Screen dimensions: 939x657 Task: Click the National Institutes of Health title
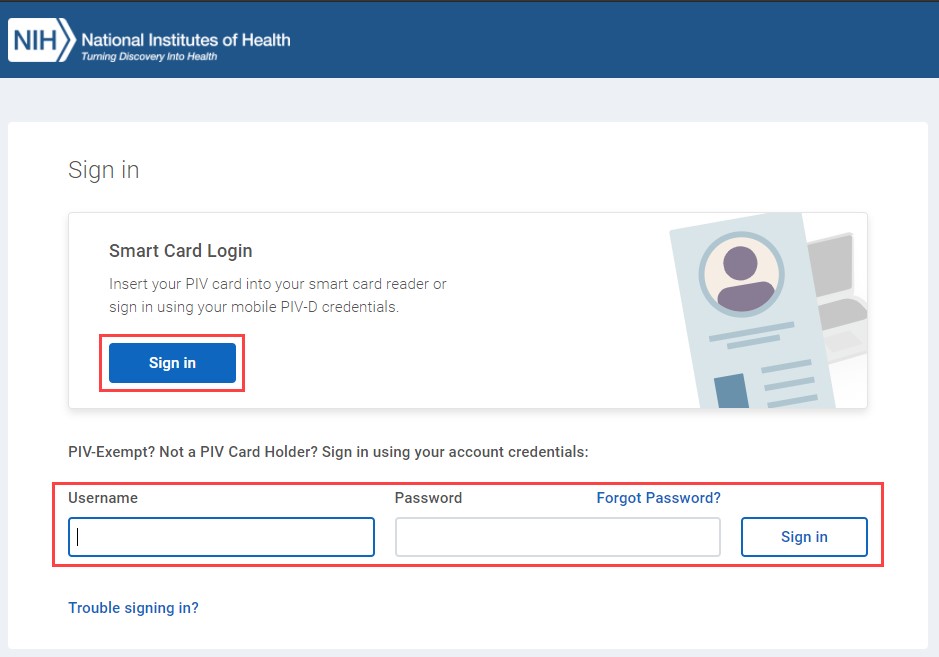(186, 40)
